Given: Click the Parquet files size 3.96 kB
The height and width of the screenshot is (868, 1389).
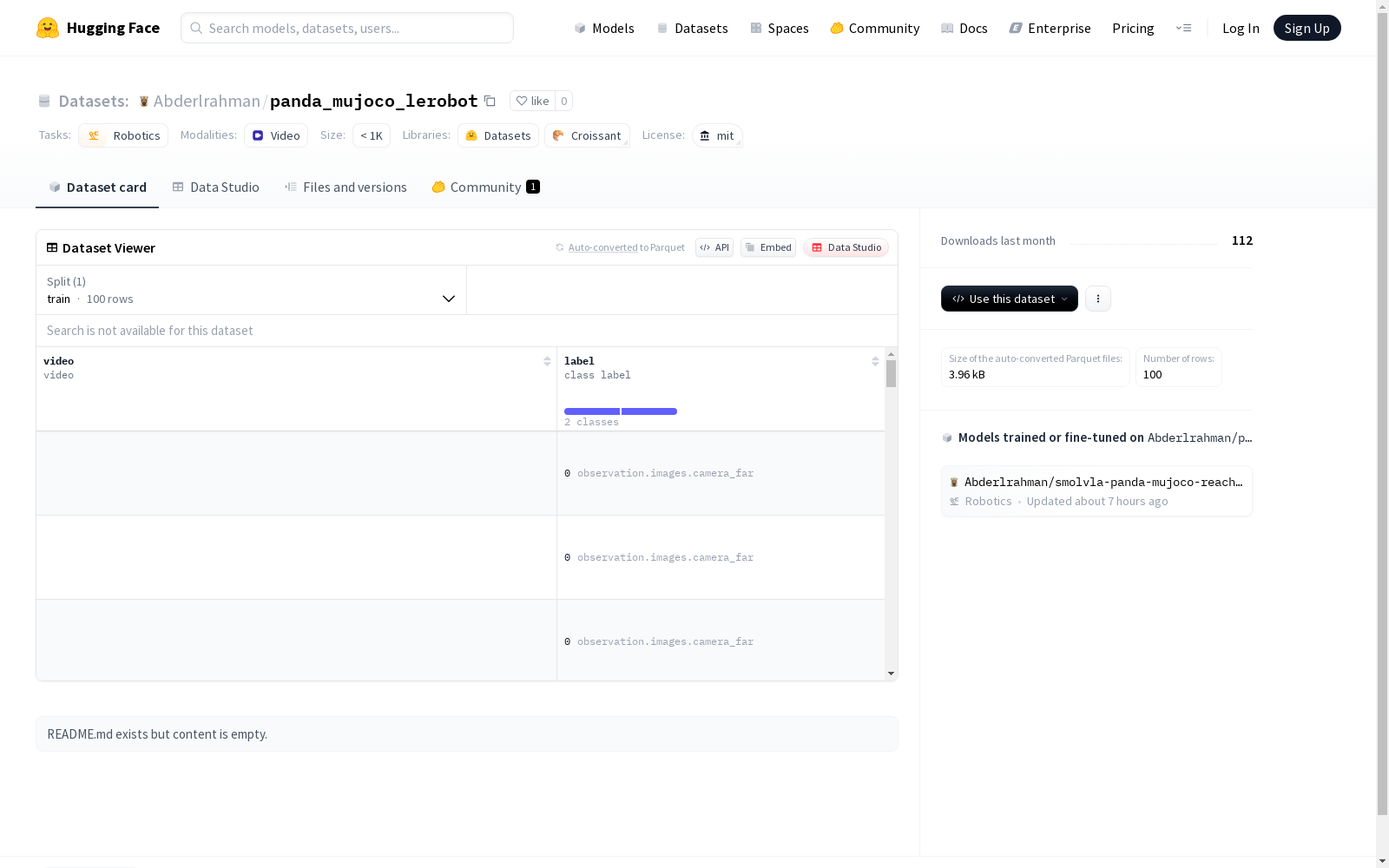Looking at the screenshot, I should click(x=967, y=375).
